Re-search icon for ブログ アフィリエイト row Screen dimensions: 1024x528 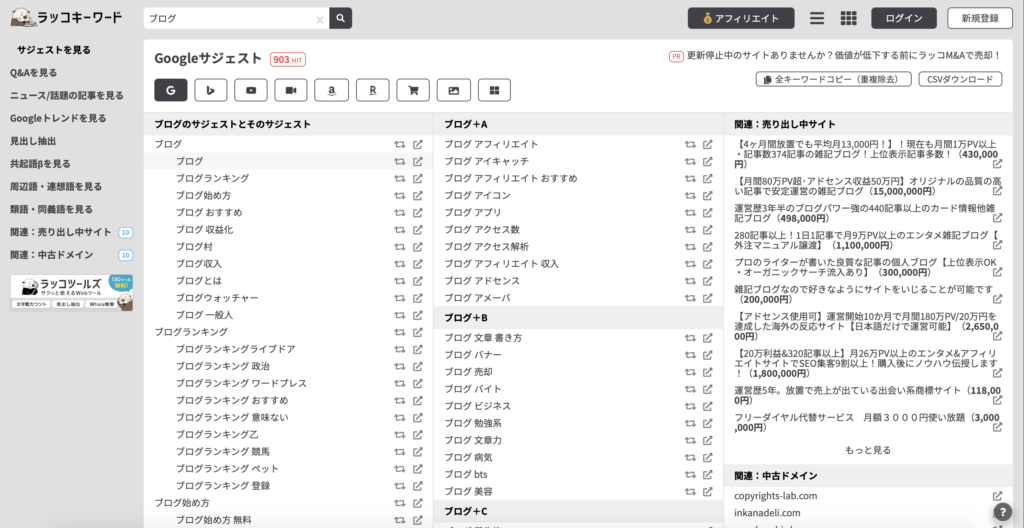point(690,144)
